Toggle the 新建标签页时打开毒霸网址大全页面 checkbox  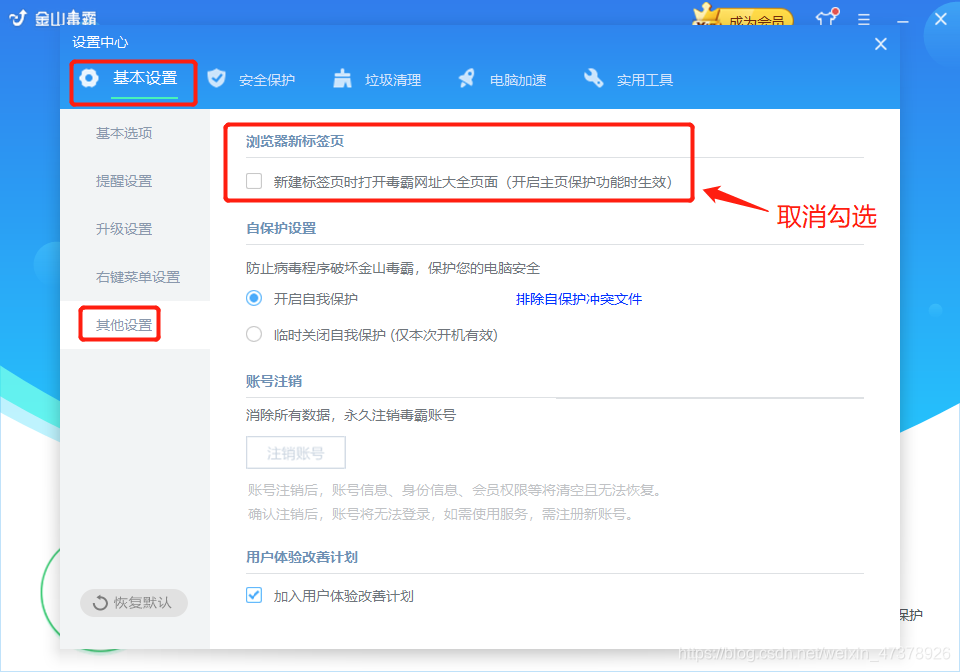[x=254, y=181]
